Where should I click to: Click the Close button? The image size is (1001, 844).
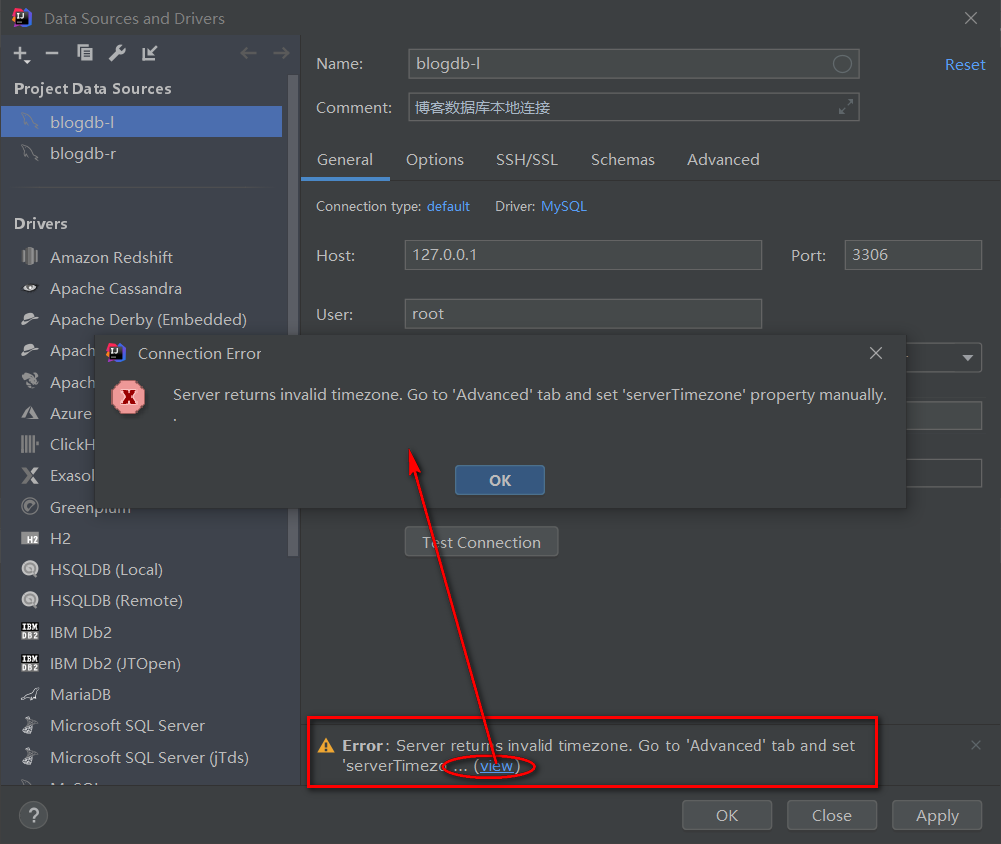[x=831, y=815]
